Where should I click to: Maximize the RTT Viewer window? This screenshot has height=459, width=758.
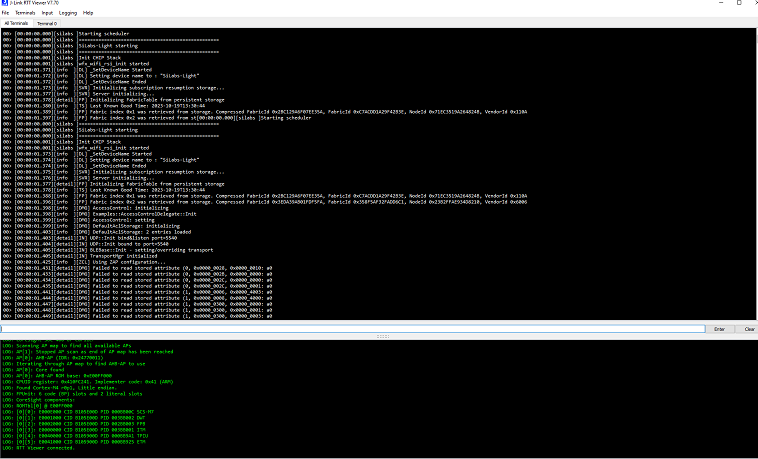click(x=739, y=3)
